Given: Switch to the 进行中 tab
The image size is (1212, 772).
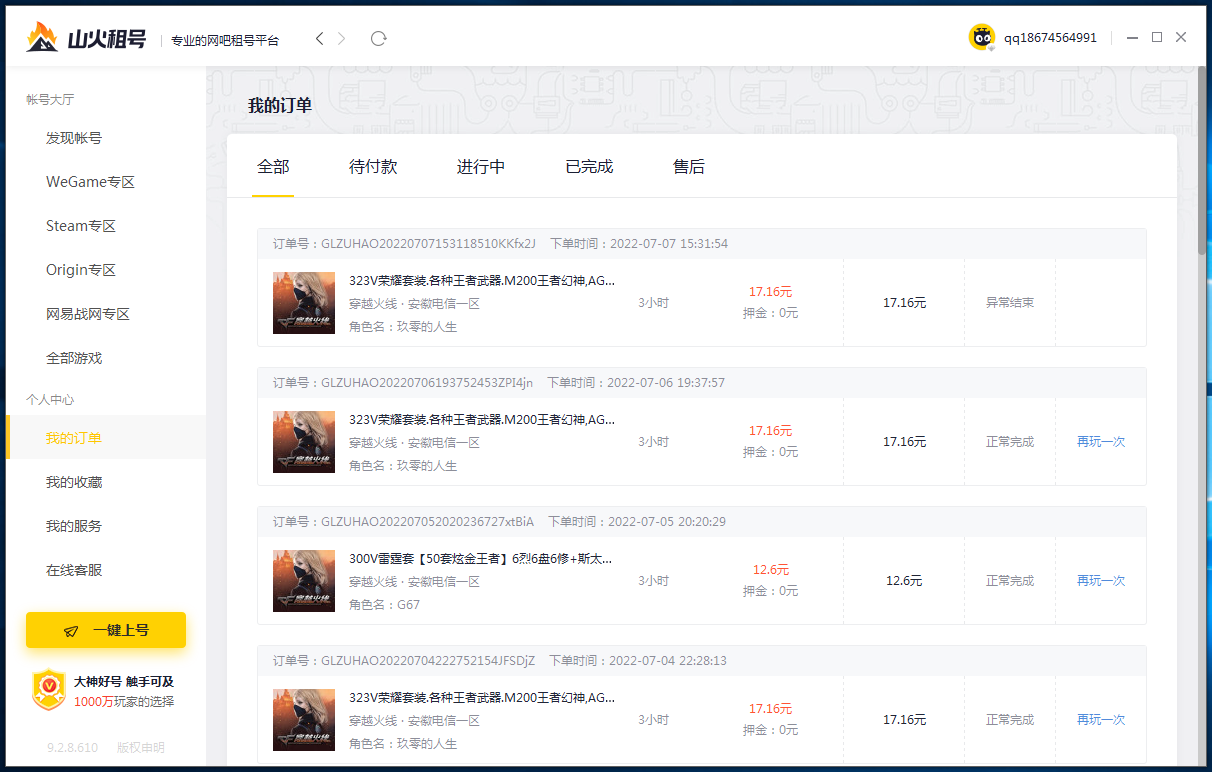Looking at the screenshot, I should pyautogui.click(x=481, y=167).
